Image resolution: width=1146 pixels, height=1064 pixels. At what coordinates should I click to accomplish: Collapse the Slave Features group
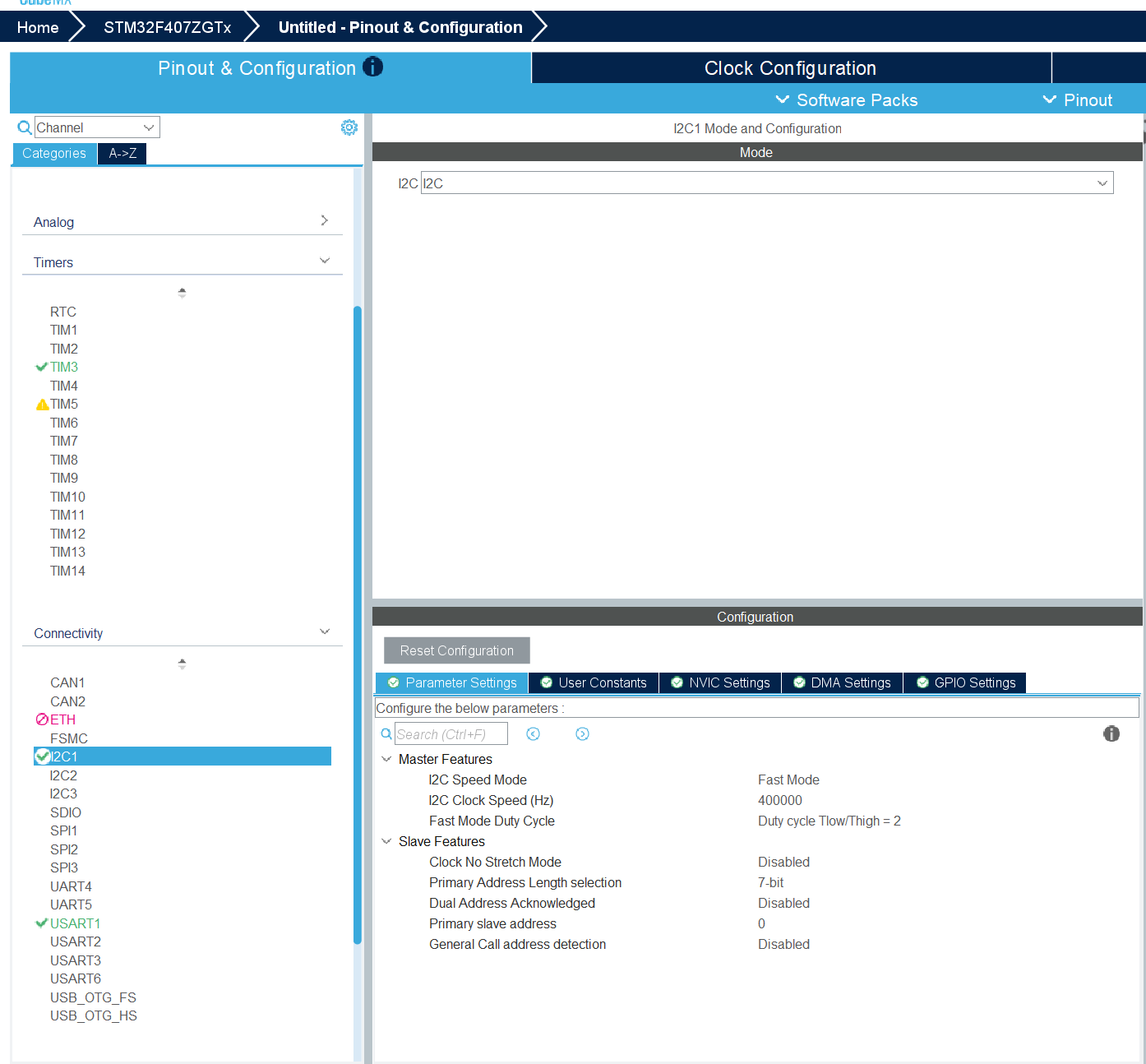(x=386, y=841)
